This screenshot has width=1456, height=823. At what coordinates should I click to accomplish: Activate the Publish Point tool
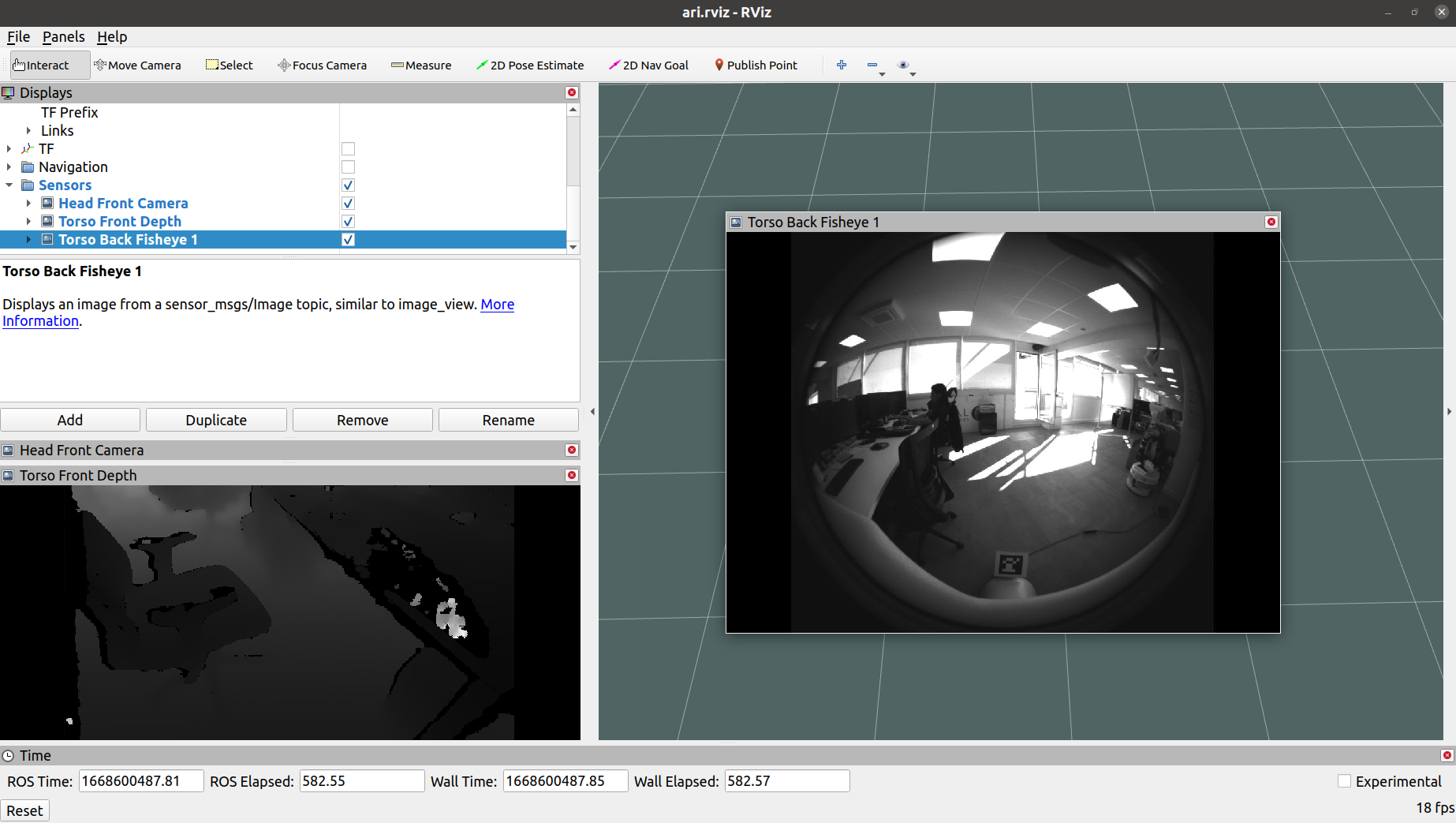pos(756,65)
